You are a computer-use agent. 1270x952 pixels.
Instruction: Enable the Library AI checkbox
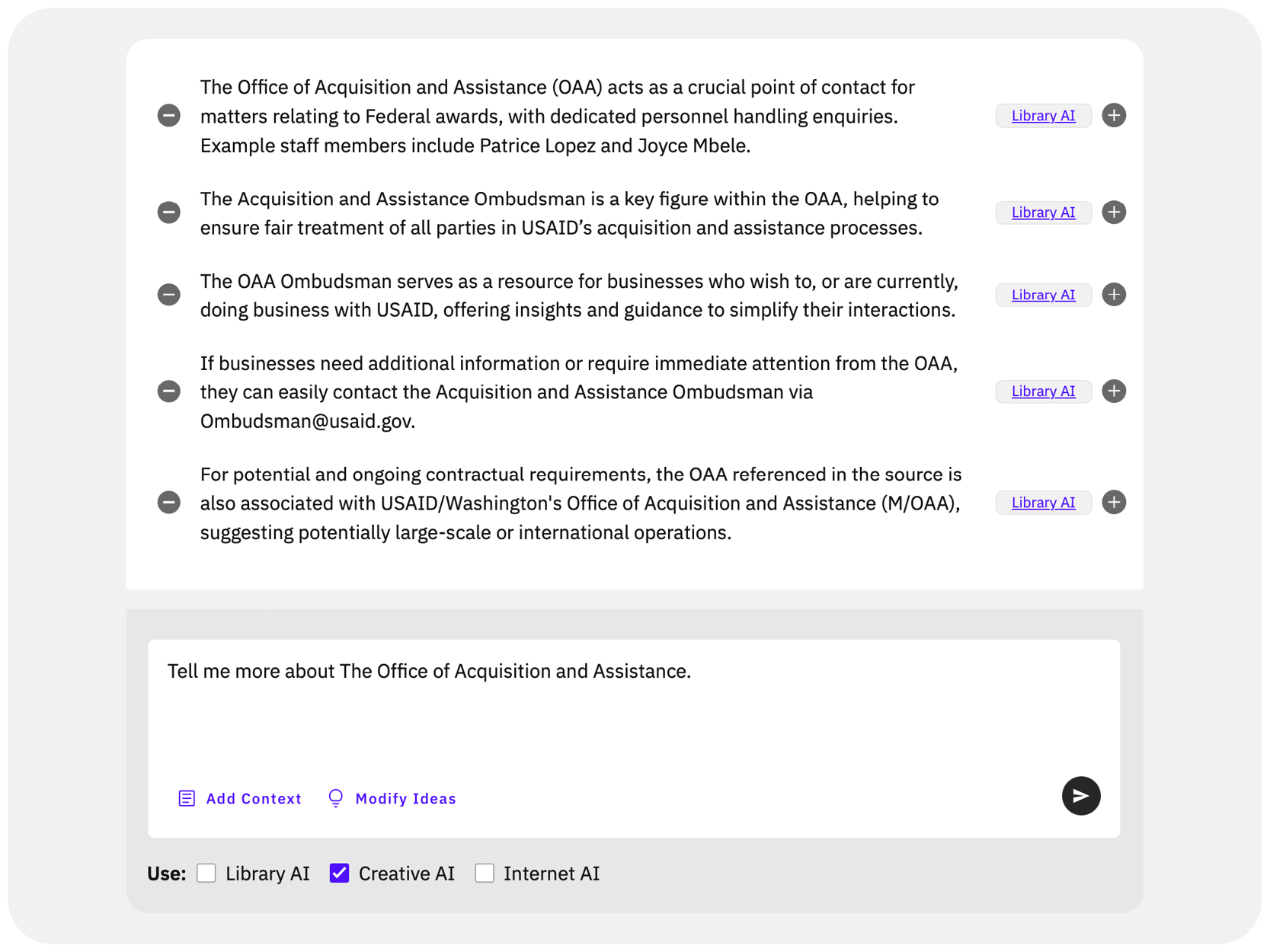click(x=206, y=874)
